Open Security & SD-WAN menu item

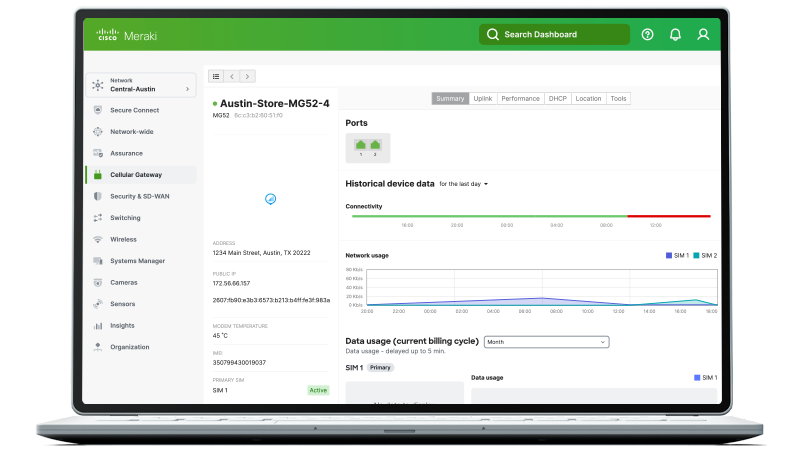coord(141,196)
